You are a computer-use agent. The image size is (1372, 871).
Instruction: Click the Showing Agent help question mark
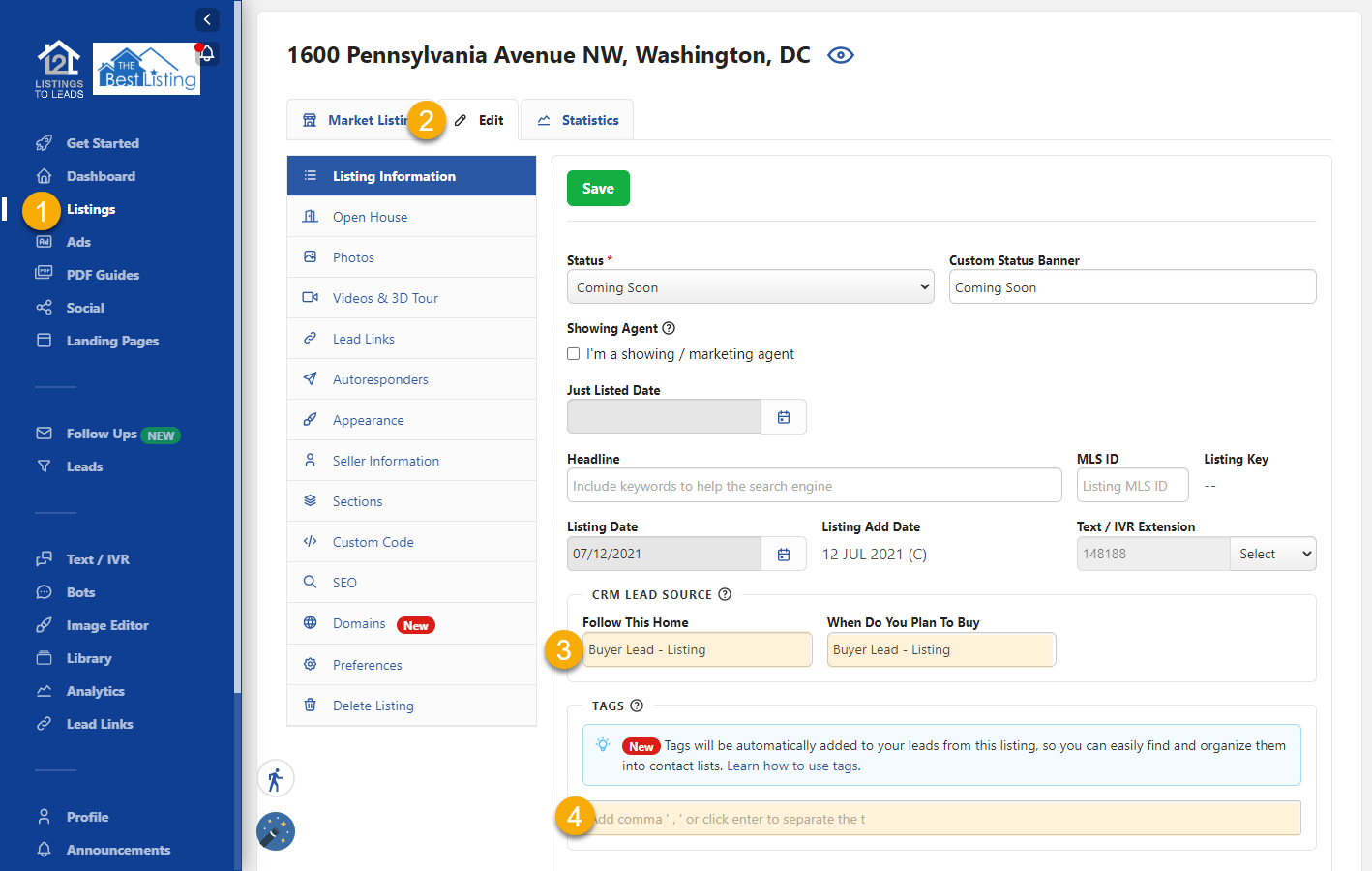(x=670, y=328)
